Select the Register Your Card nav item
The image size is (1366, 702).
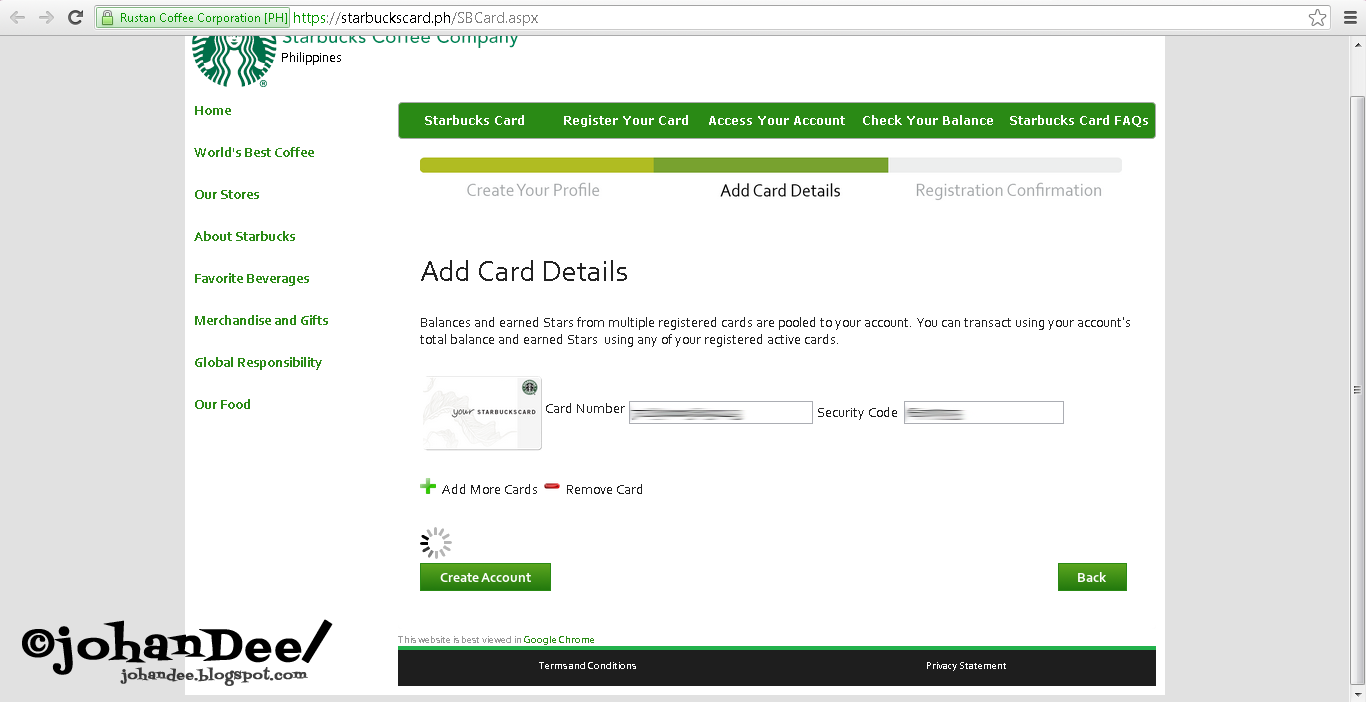coord(625,120)
